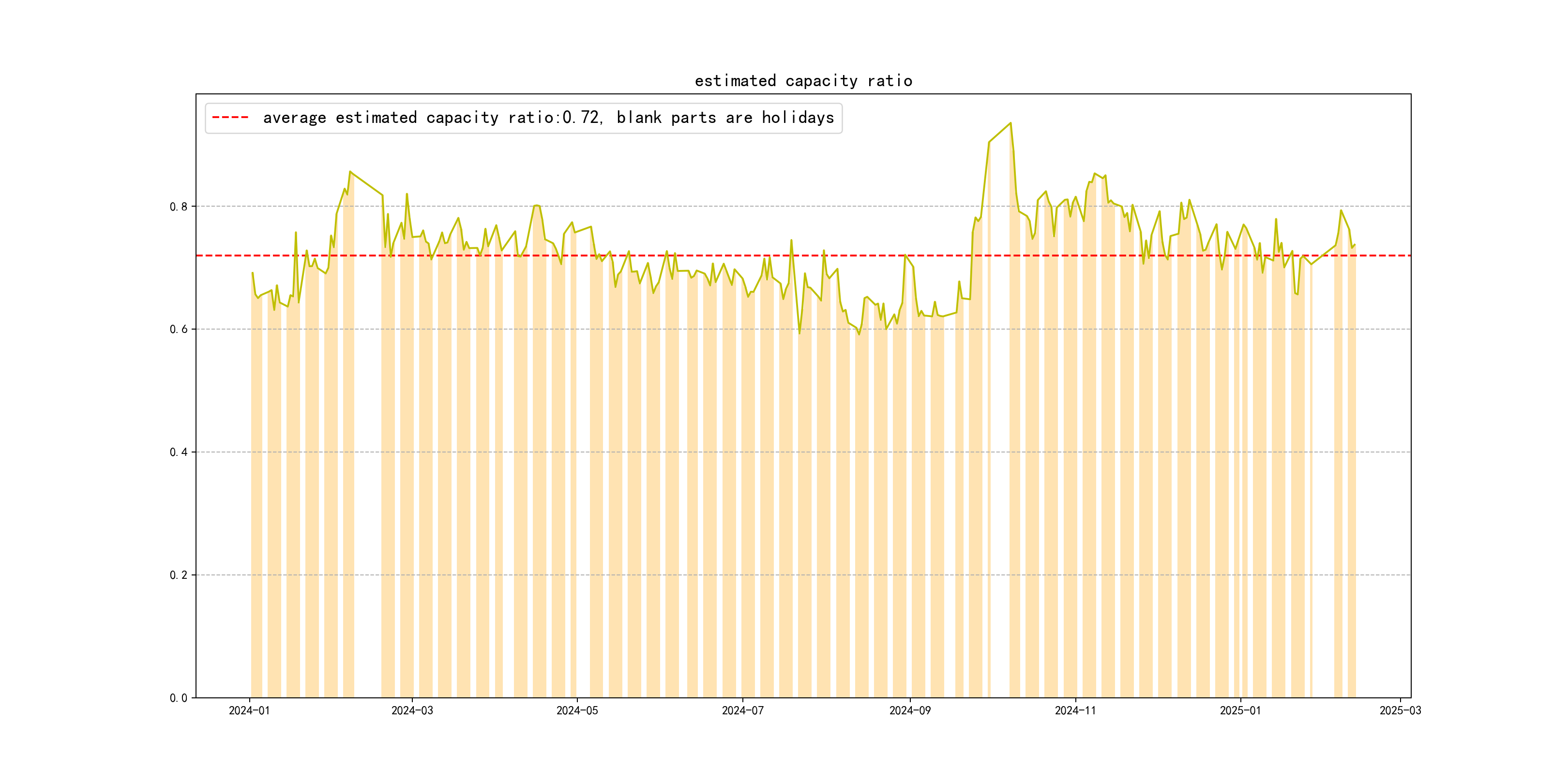Viewport: 1568px width, 784px height.
Task: Click the 2025-01 x-axis label
Action: (1240, 710)
